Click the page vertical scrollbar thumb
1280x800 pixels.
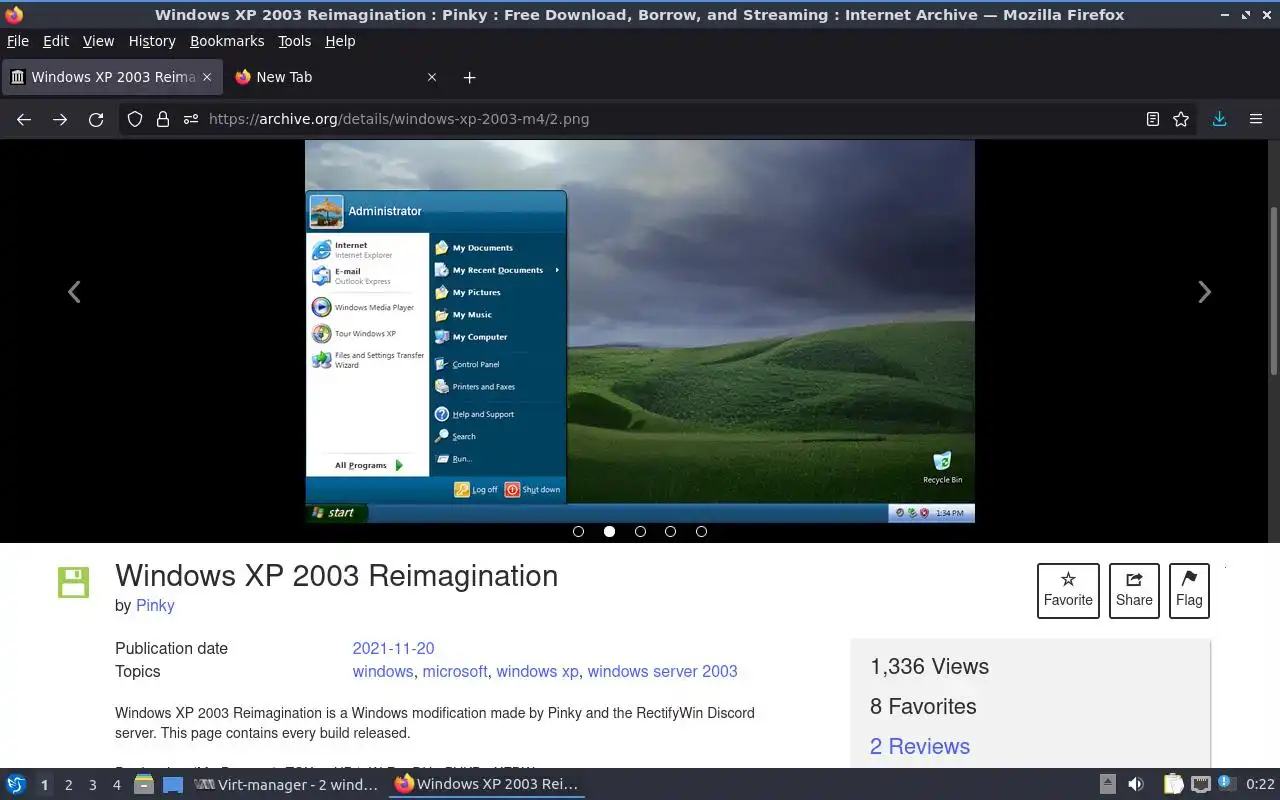click(x=1274, y=290)
